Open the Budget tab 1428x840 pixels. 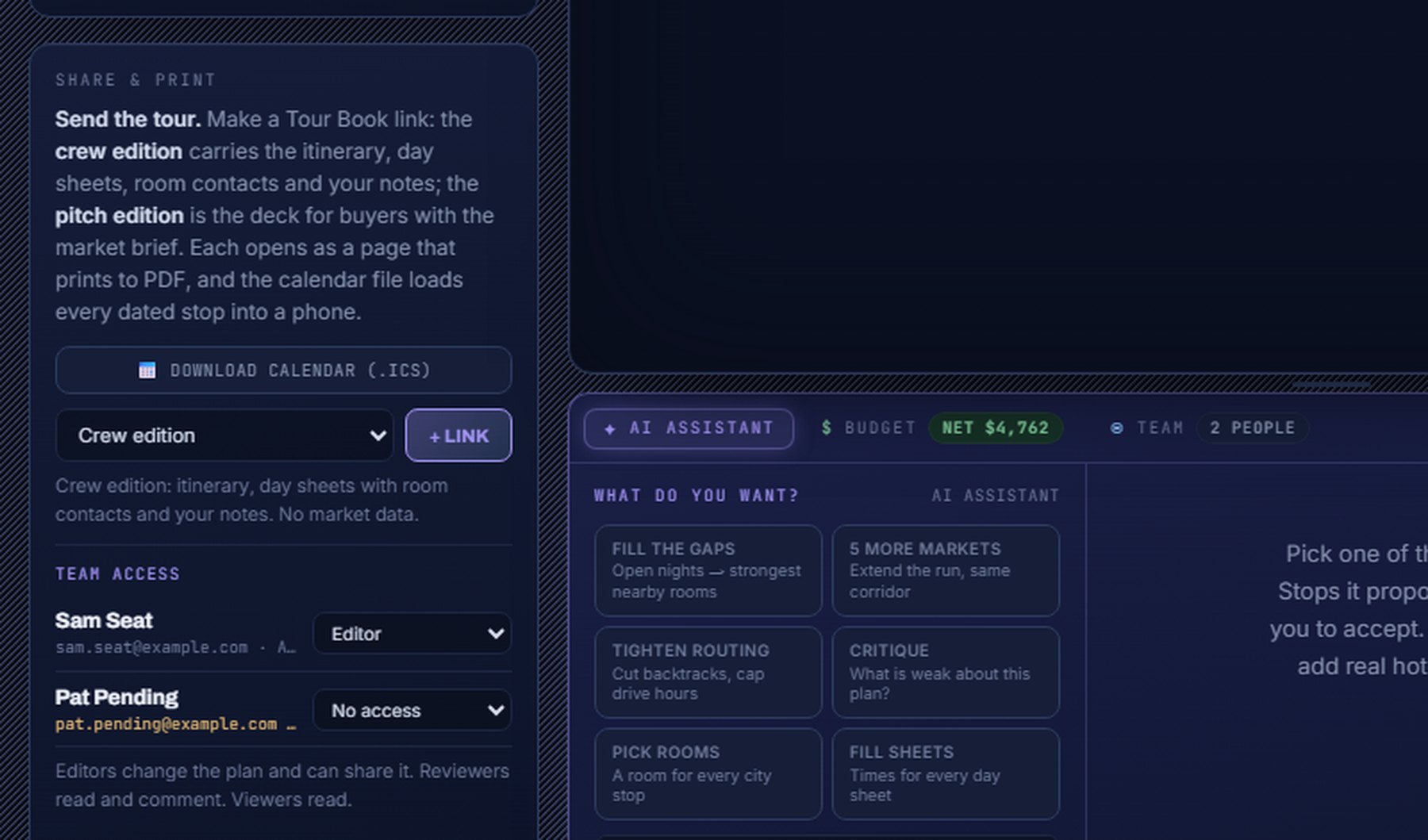pos(941,428)
